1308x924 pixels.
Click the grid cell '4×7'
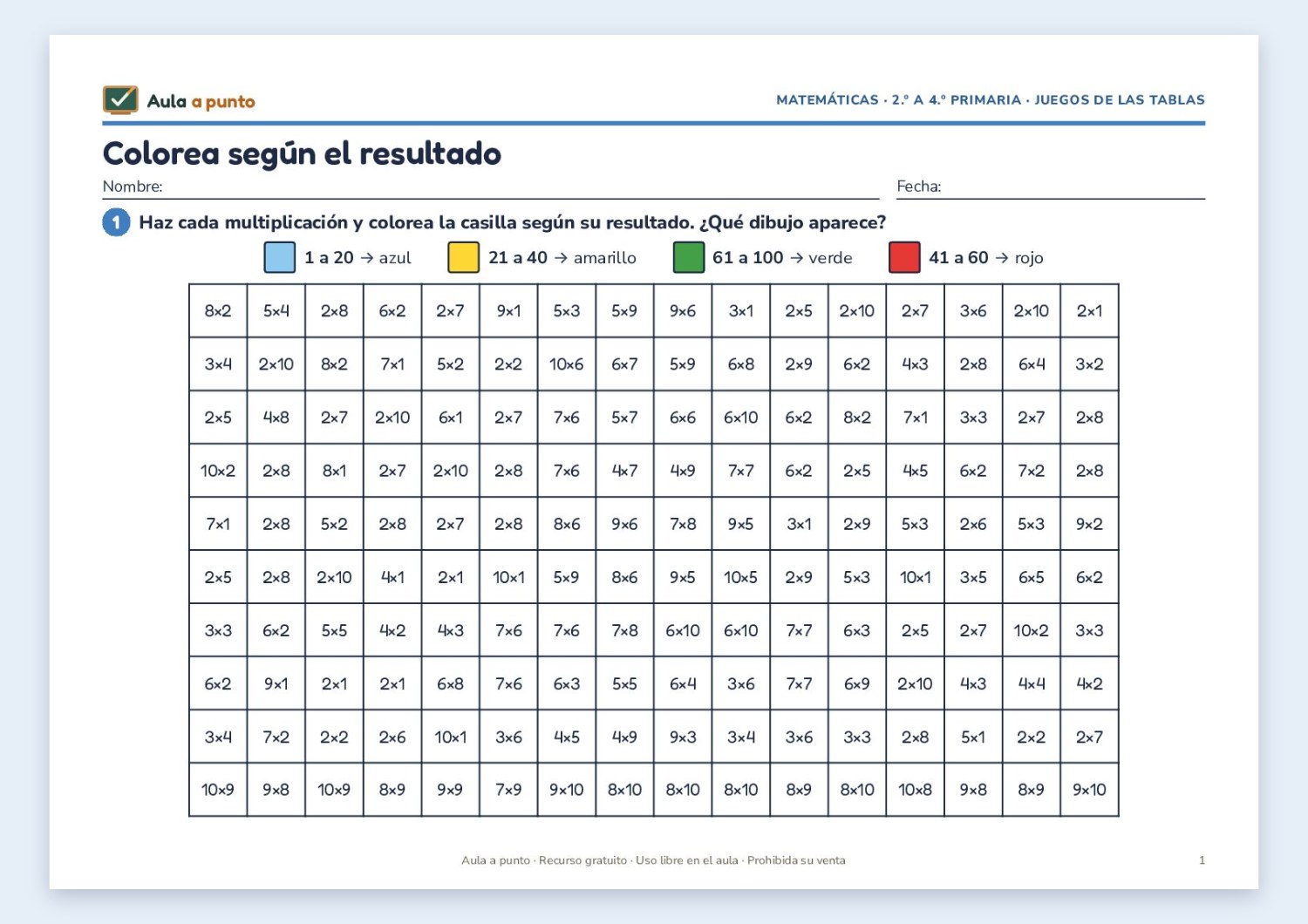(x=624, y=471)
